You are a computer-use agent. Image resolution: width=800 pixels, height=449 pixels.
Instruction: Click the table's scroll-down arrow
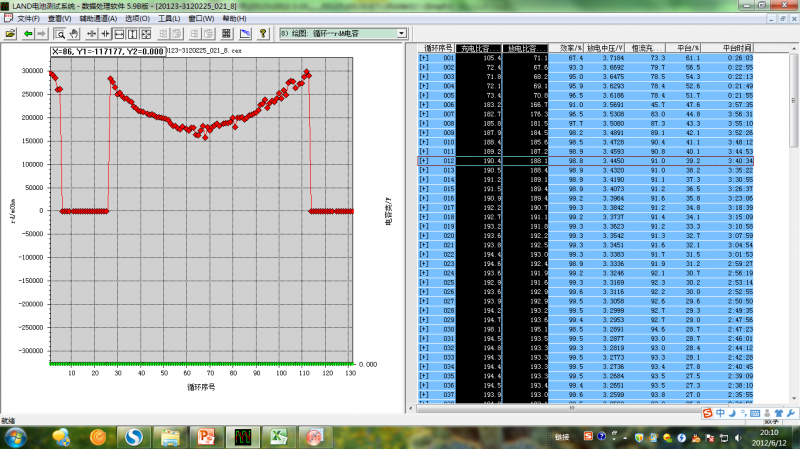tap(793, 400)
